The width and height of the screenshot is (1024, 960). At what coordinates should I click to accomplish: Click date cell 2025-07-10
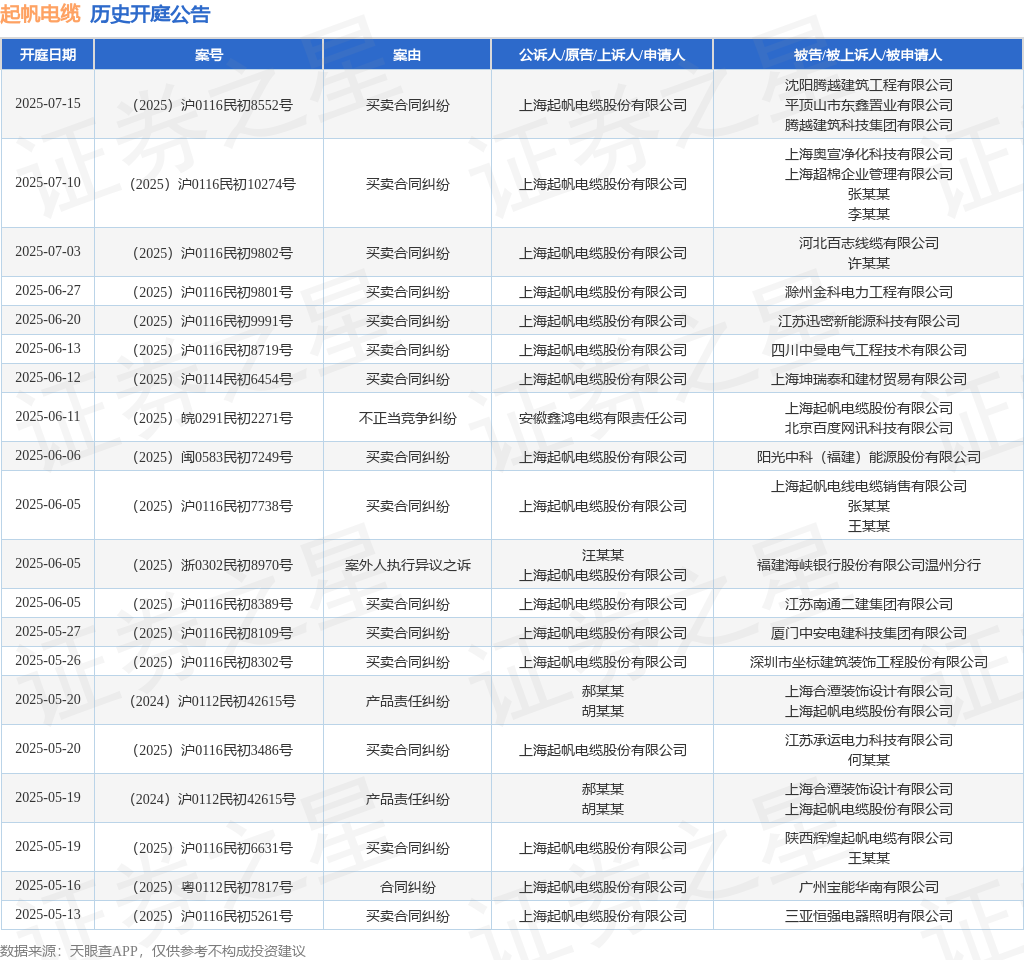(x=48, y=182)
